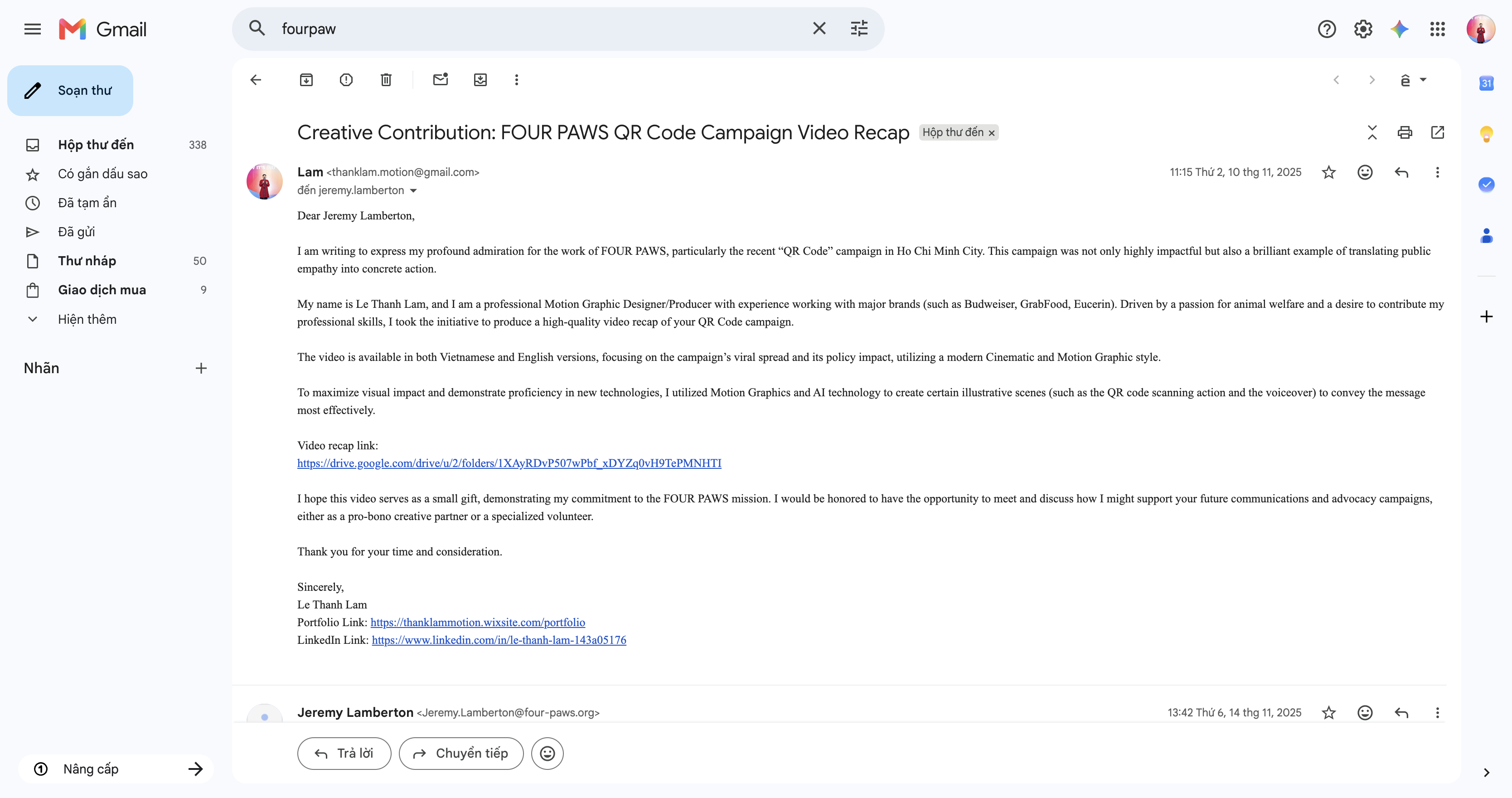Open advanced search options filter icon
Image resolution: width=1512 pixels, height=798 pixels.
(x=859, y=28)
